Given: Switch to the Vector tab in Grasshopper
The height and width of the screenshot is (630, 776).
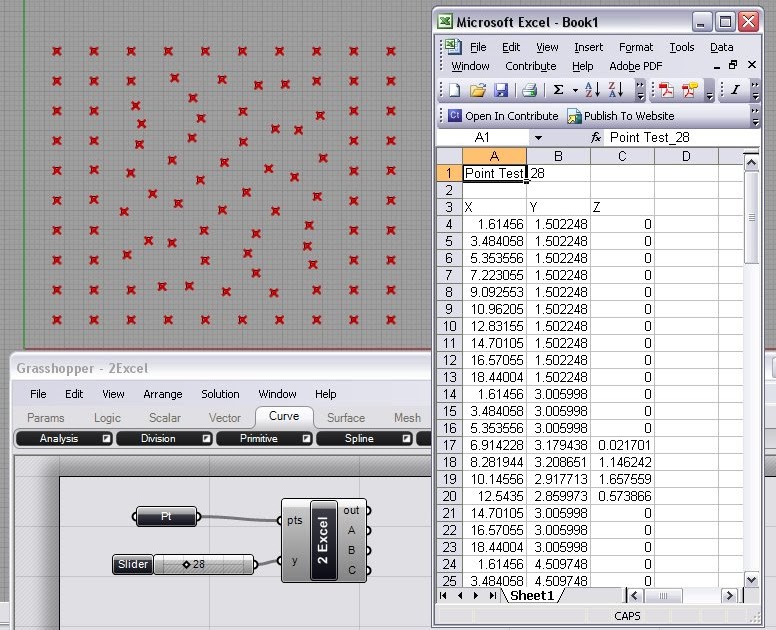Looking at the screenshot, I should click(x=225, y=418).
